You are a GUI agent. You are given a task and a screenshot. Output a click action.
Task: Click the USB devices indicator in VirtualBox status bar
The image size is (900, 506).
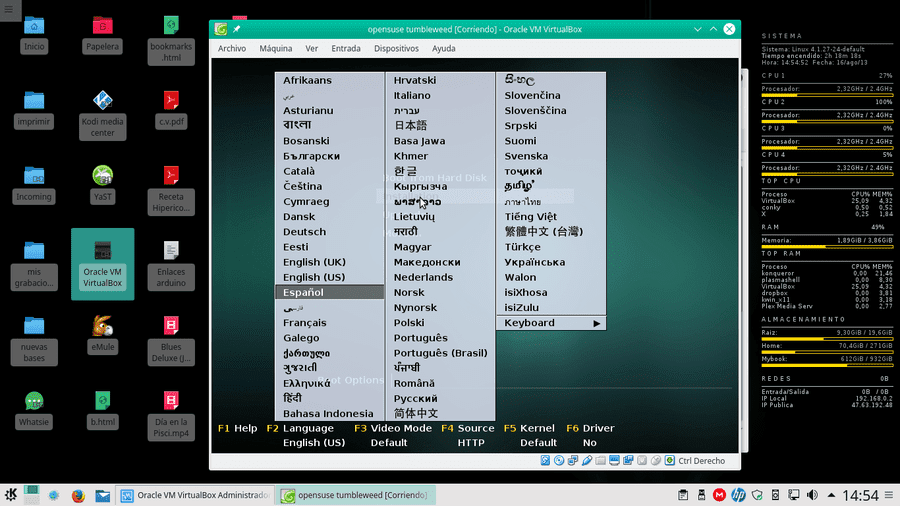[x=587, y=461]
